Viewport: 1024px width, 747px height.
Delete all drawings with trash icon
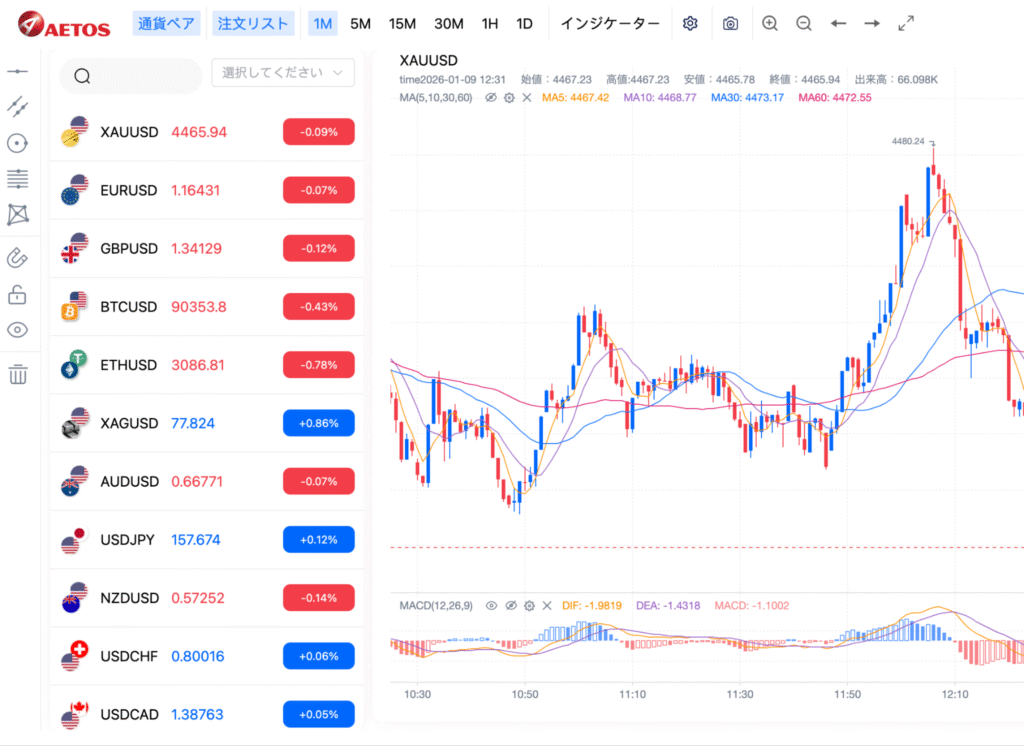tap(18, 375)
